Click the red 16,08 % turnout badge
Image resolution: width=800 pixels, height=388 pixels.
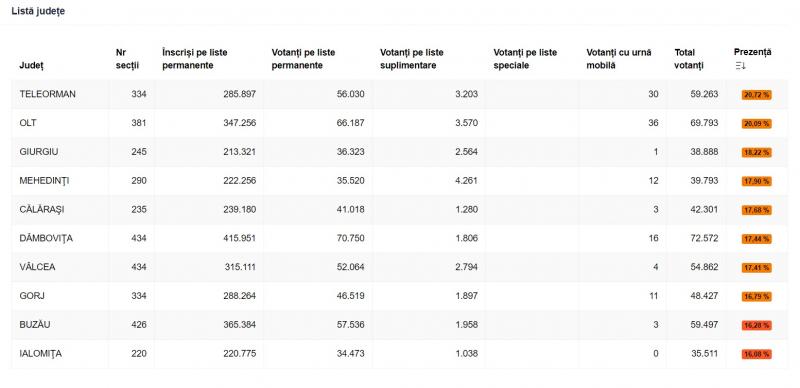point(757,354)
